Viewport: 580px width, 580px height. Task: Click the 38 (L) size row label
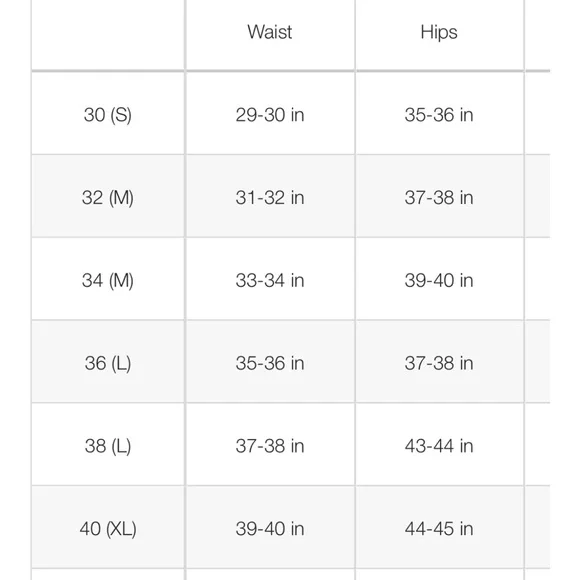(x=108, y=446)
